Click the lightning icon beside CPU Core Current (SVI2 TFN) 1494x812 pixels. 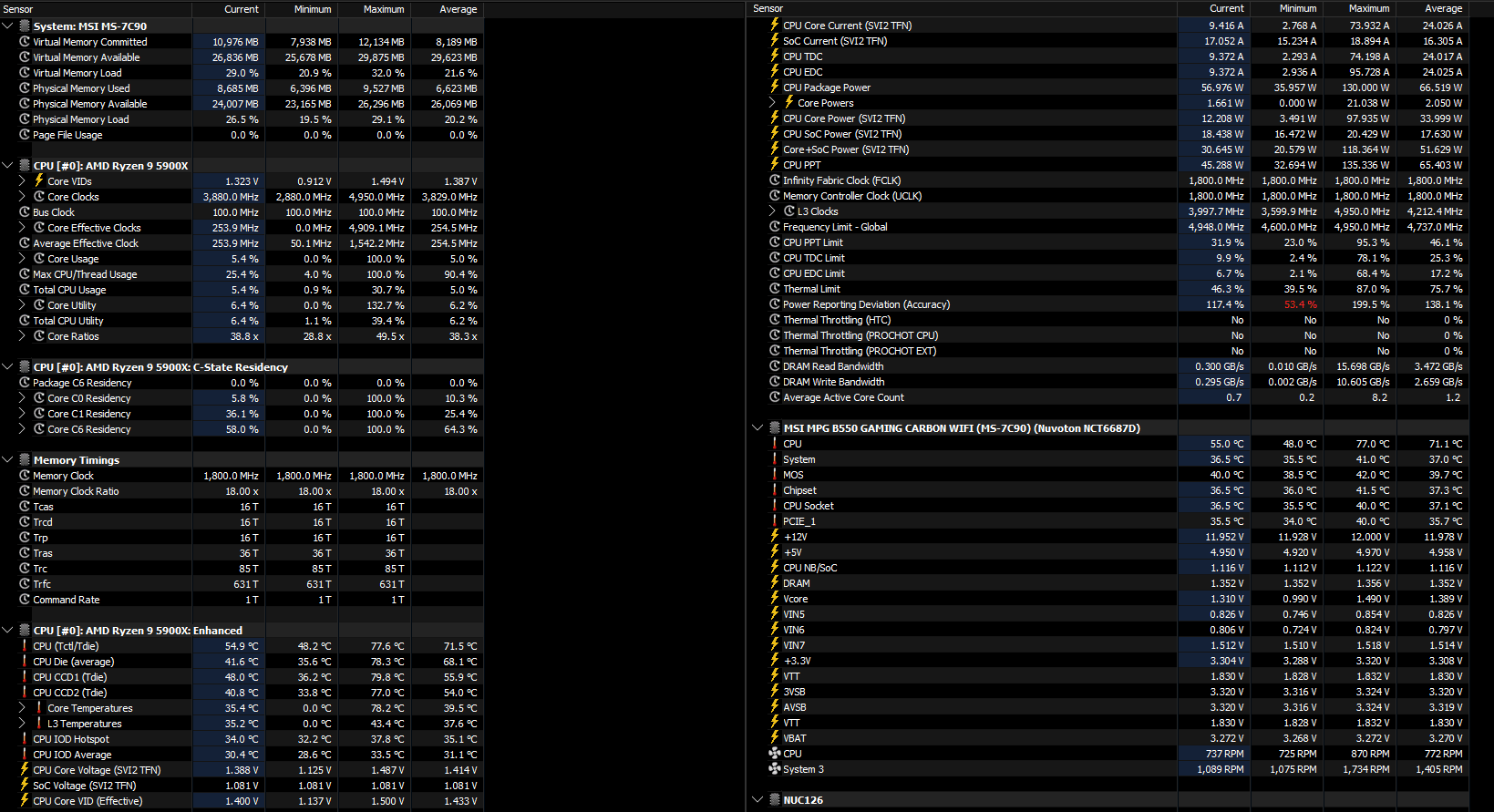775,26
